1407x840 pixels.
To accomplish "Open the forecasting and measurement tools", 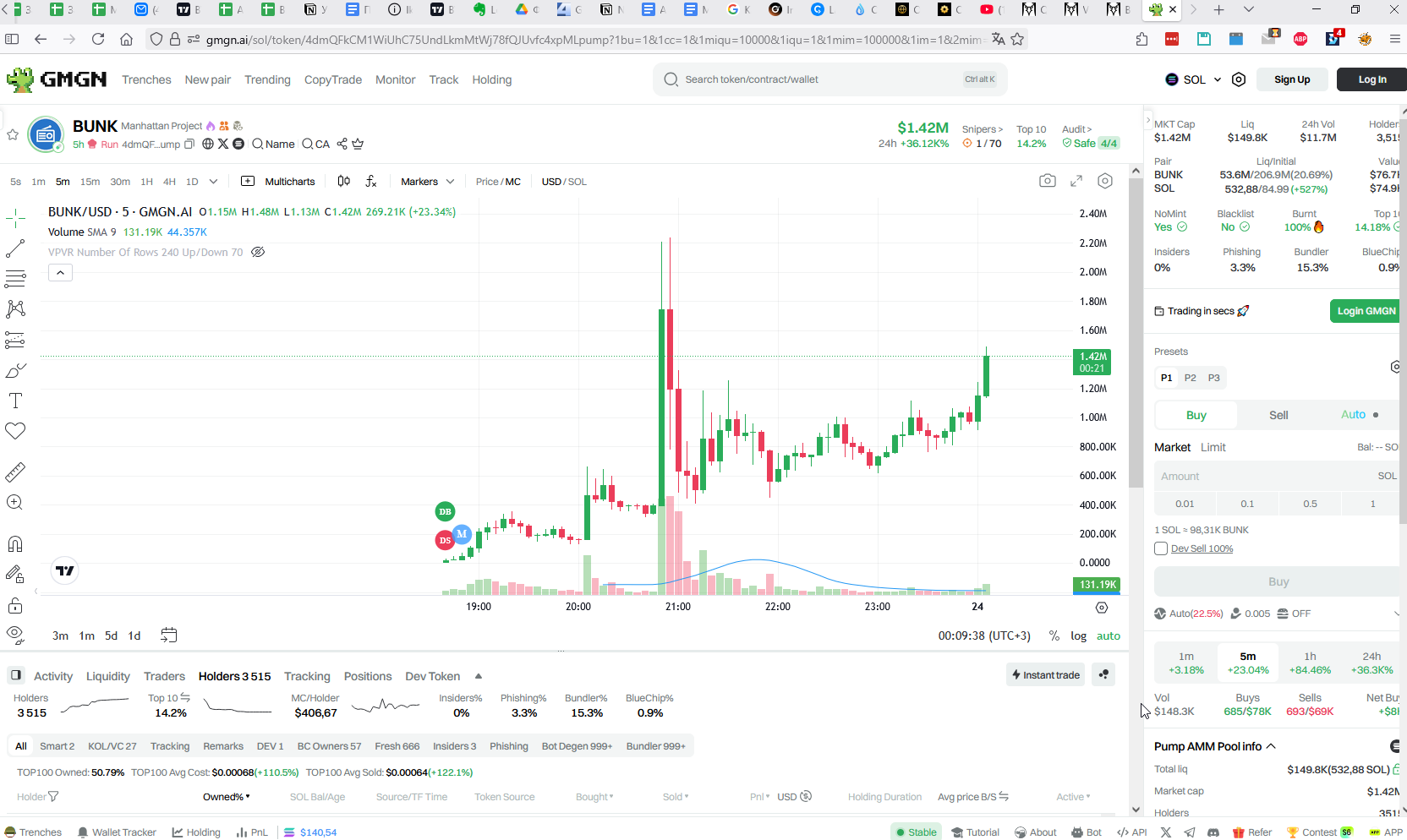I will point(15,340).
